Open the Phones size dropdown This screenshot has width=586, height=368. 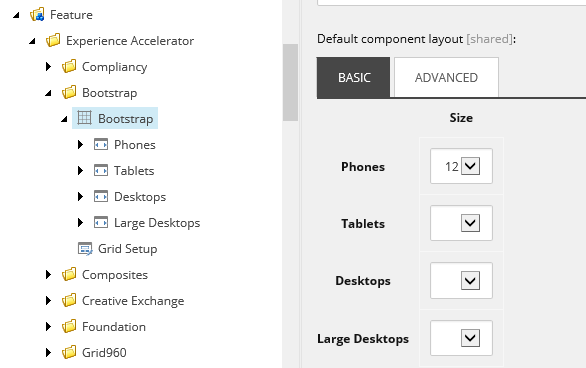pyautogui.click(x=461, y=166)
